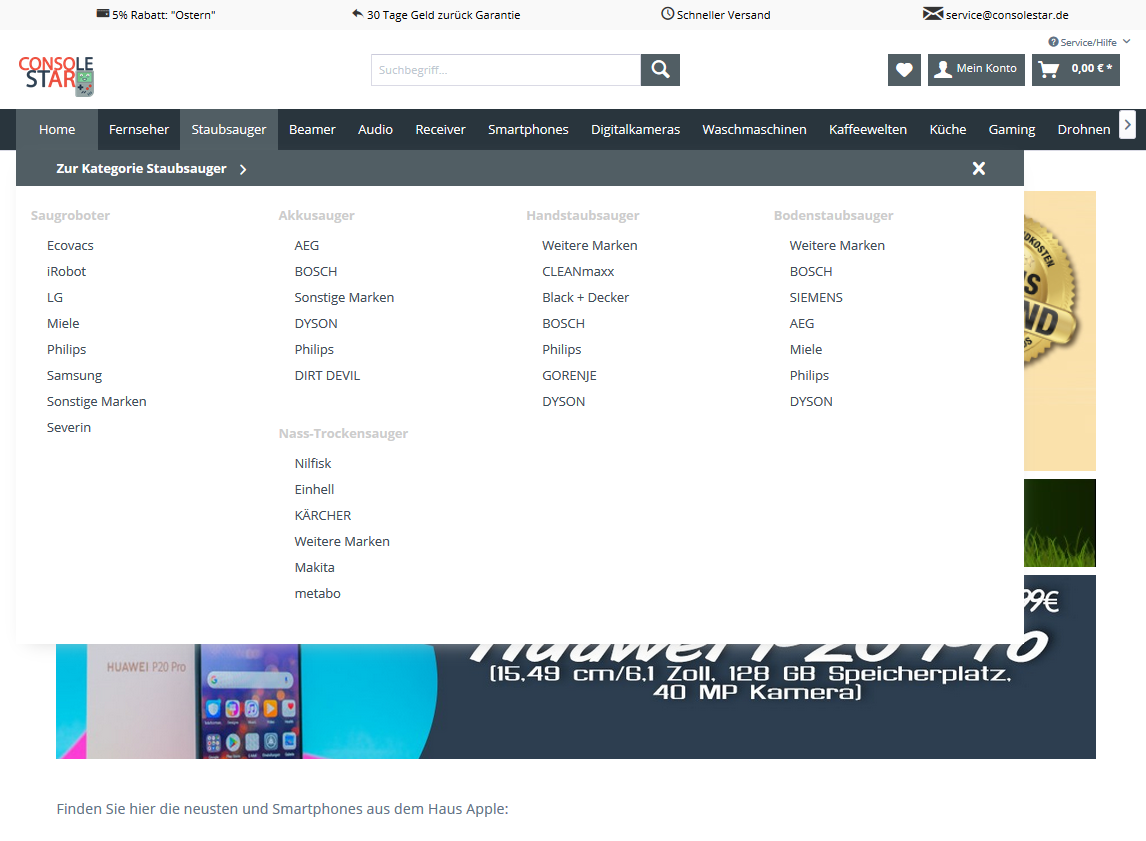Select Severin under Saugroboter
Viewport: 1146px width, 841px height.
pos(69,427)
